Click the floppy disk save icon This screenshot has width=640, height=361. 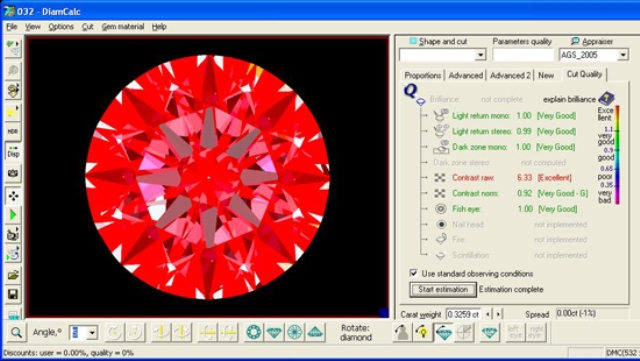tap(13, 294)
